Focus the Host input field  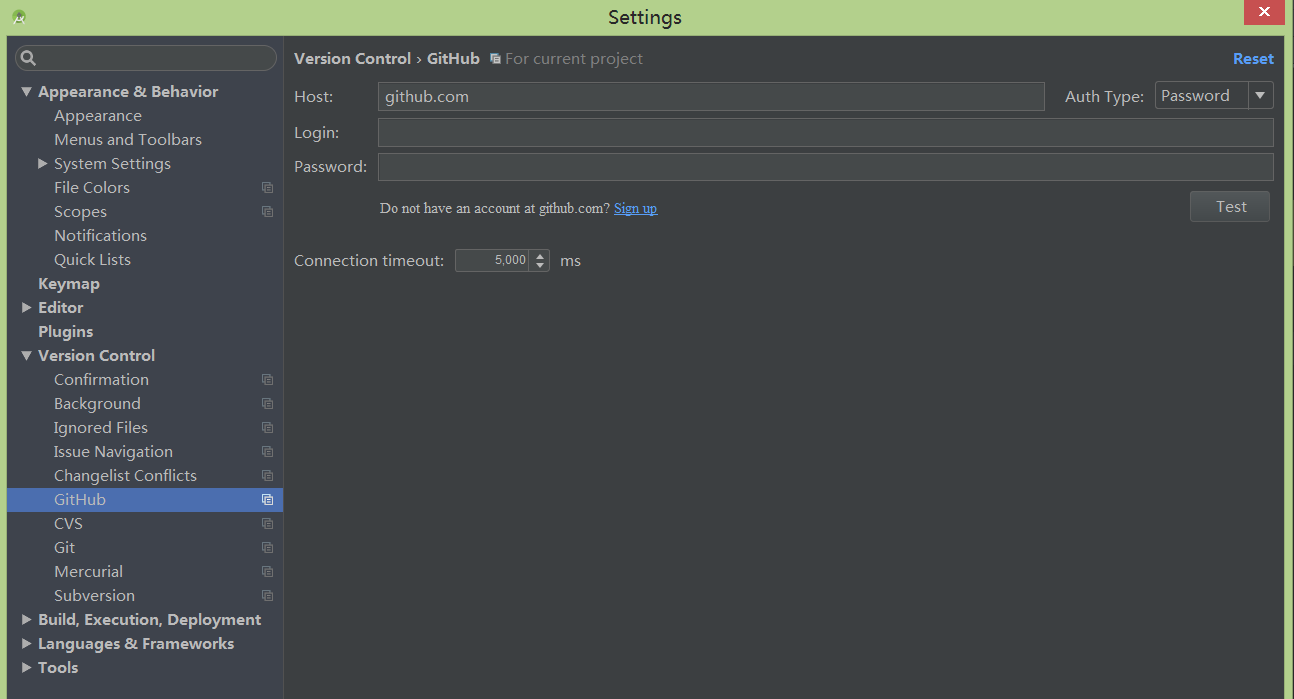711,97
